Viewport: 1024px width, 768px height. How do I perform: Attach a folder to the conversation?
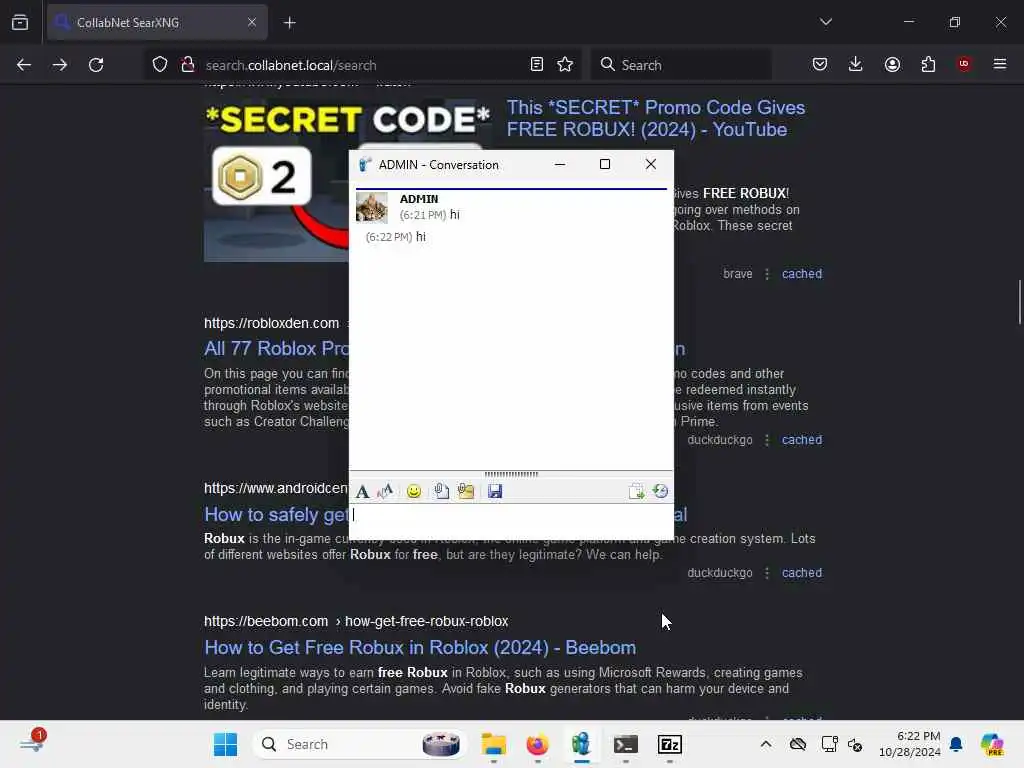[x=466, y=491]
